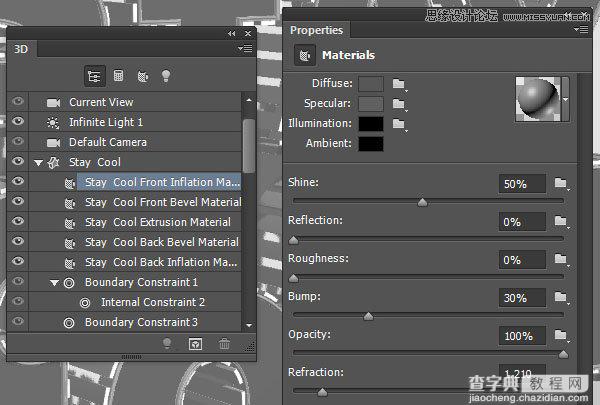This screenshot has height=405, width=600.
Task: Toggle visibility of Current View
Action: point(18,101)
